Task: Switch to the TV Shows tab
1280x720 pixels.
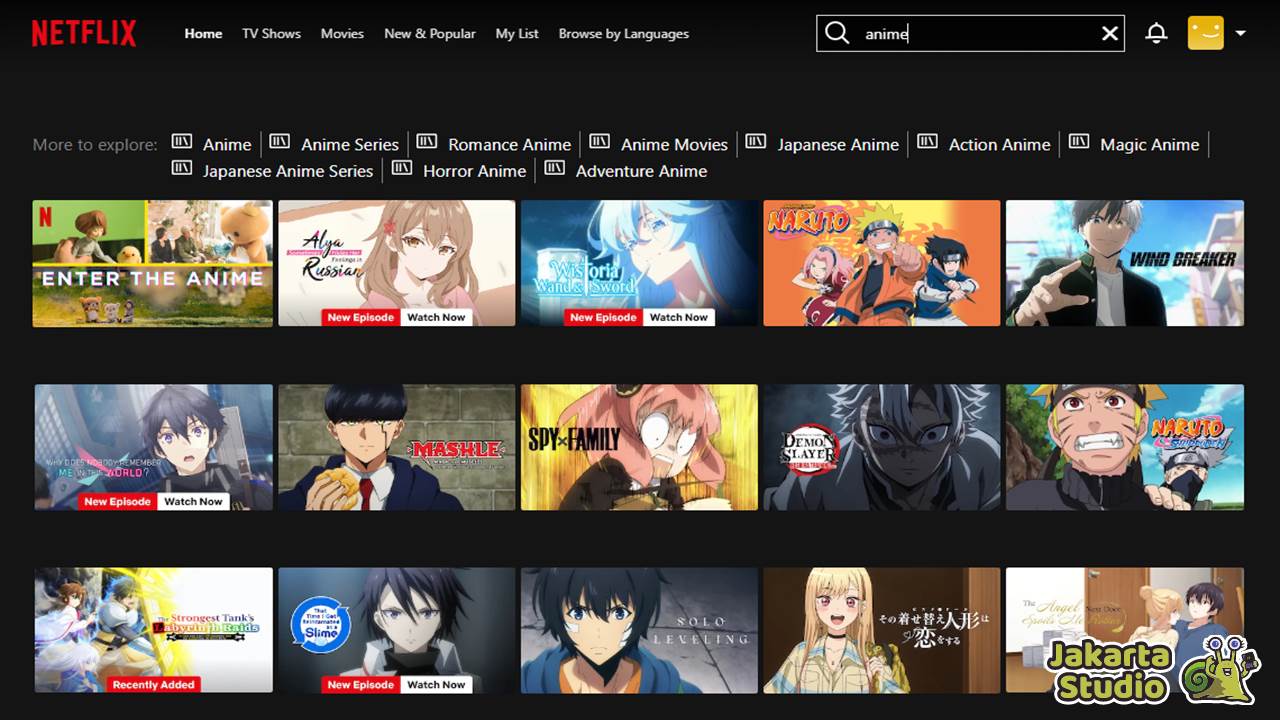Action: [271, 33]
